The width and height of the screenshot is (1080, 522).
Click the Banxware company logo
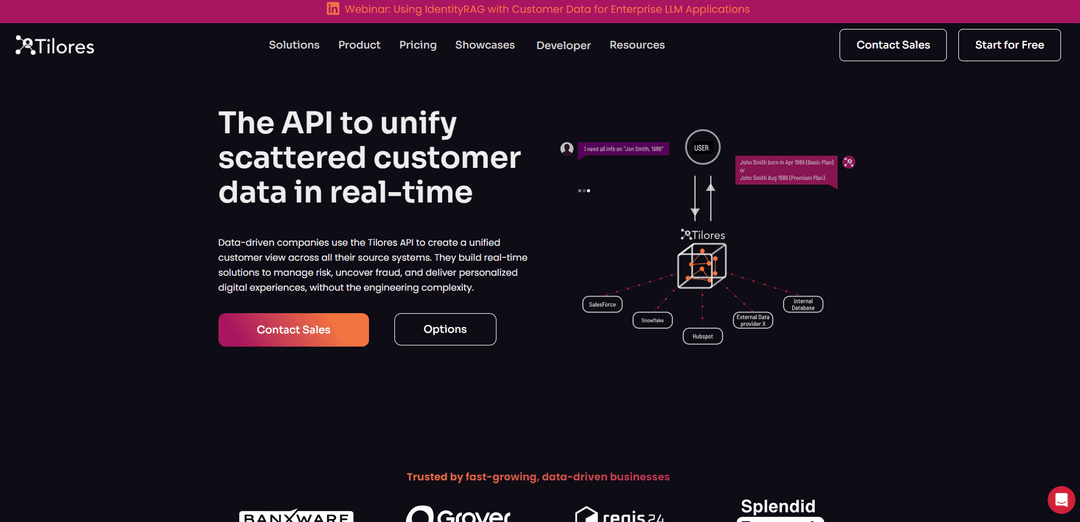296,516
